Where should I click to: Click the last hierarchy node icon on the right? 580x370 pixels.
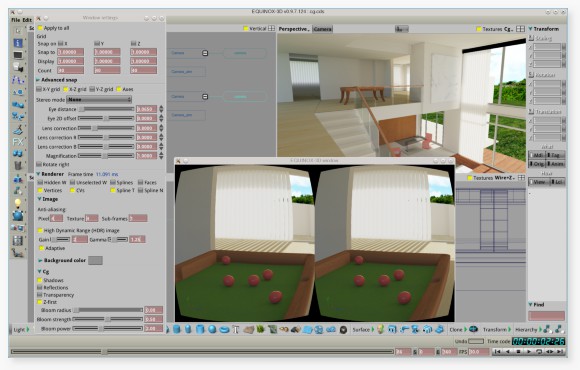[x=559, y=329]
